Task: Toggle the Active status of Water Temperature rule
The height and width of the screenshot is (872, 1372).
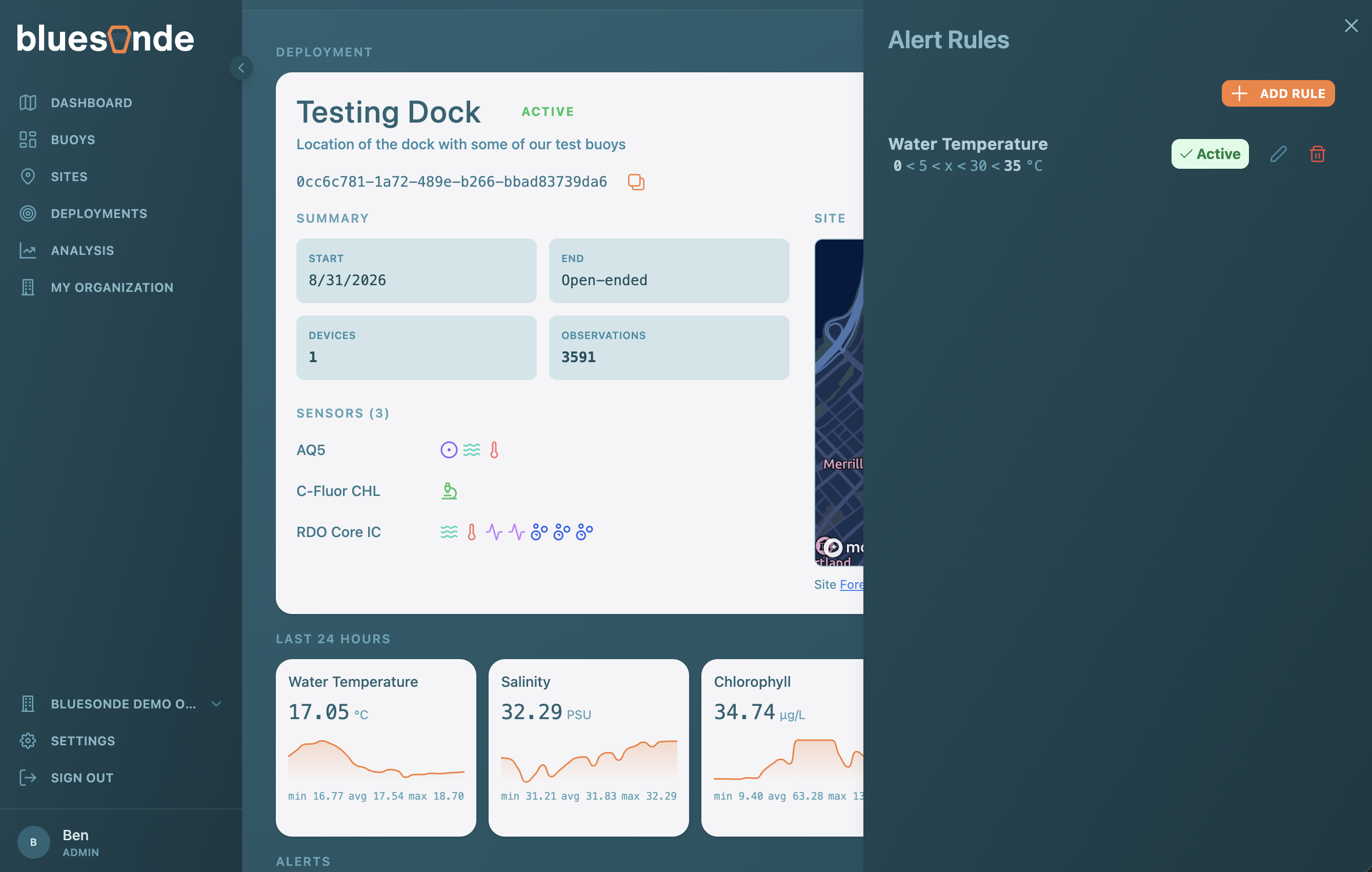Action: [1209, 154]
